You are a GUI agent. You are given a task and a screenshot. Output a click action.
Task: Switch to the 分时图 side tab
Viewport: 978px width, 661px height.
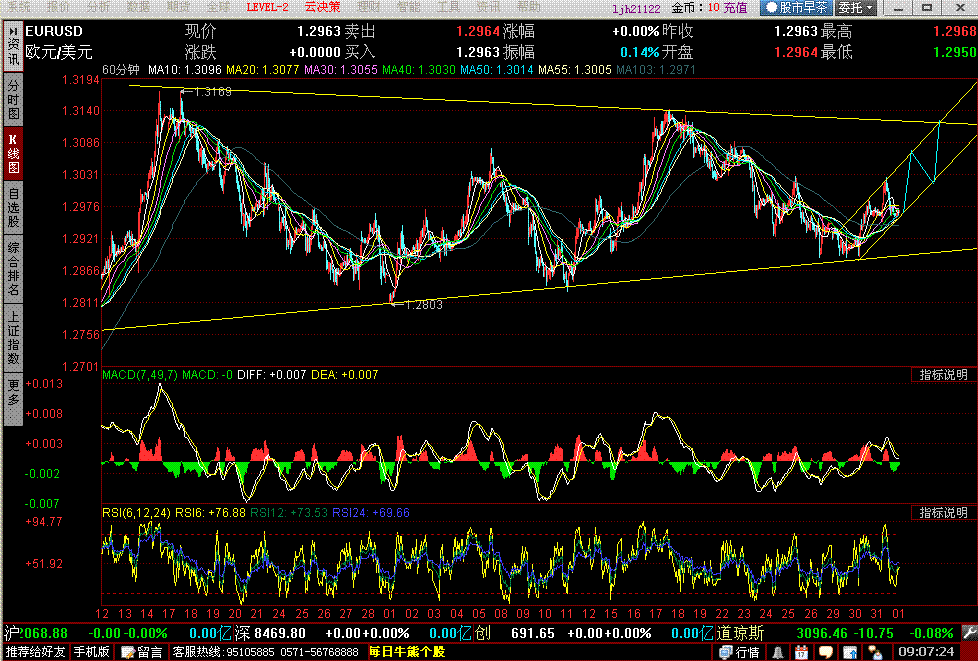(13, 100)
